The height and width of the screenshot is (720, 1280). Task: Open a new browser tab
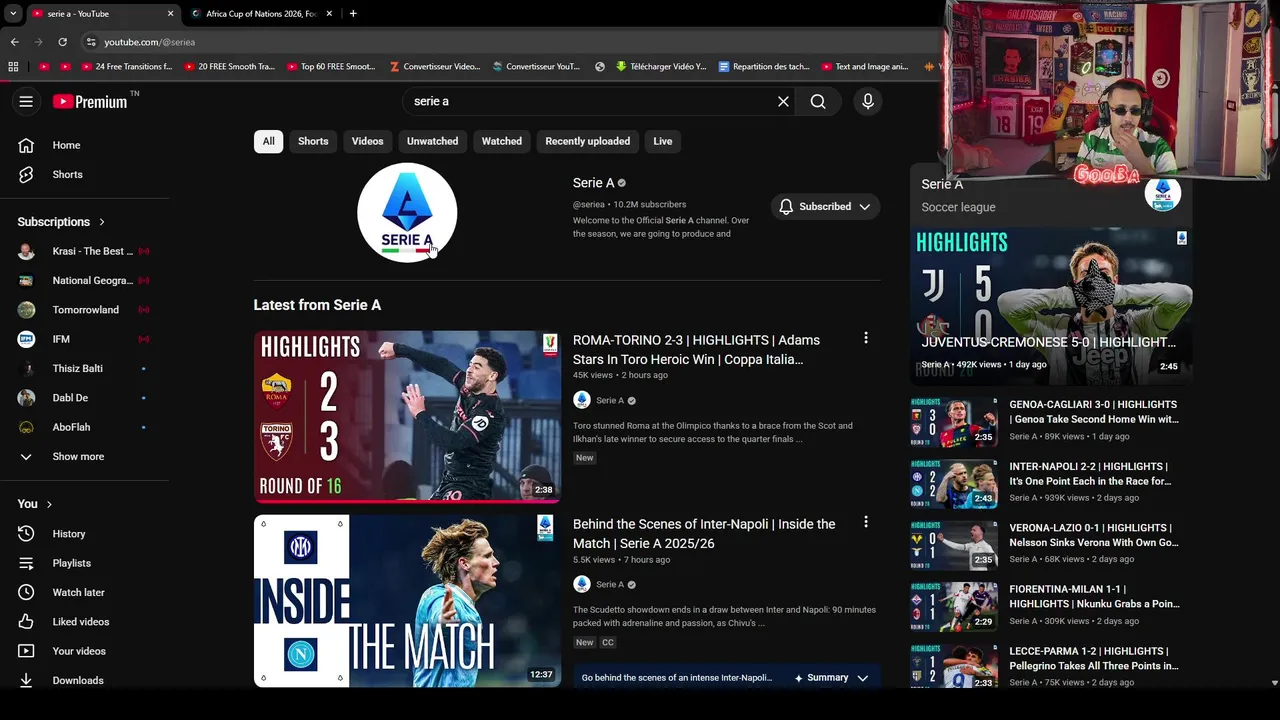click(353, 14)
